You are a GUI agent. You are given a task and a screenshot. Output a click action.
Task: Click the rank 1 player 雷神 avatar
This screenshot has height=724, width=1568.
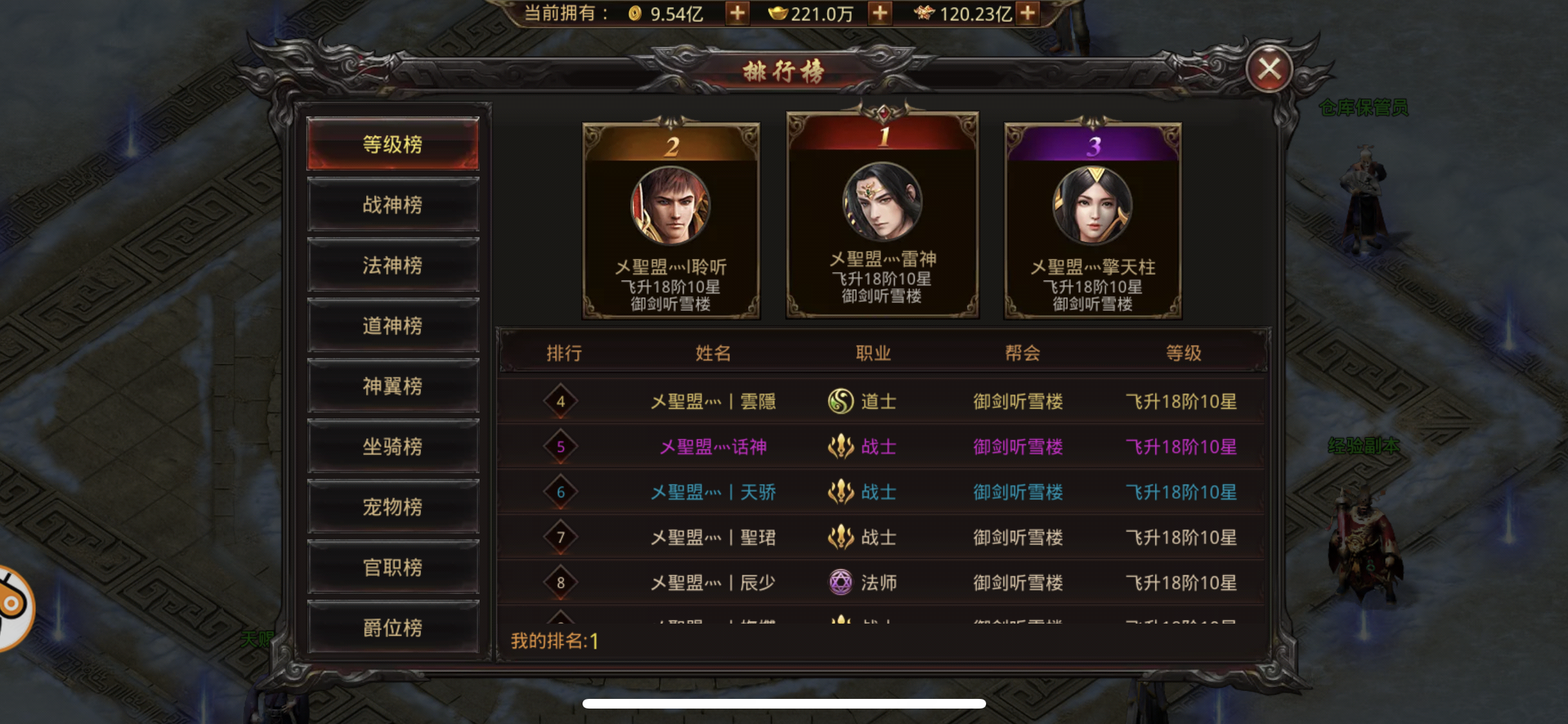[882, 201]
